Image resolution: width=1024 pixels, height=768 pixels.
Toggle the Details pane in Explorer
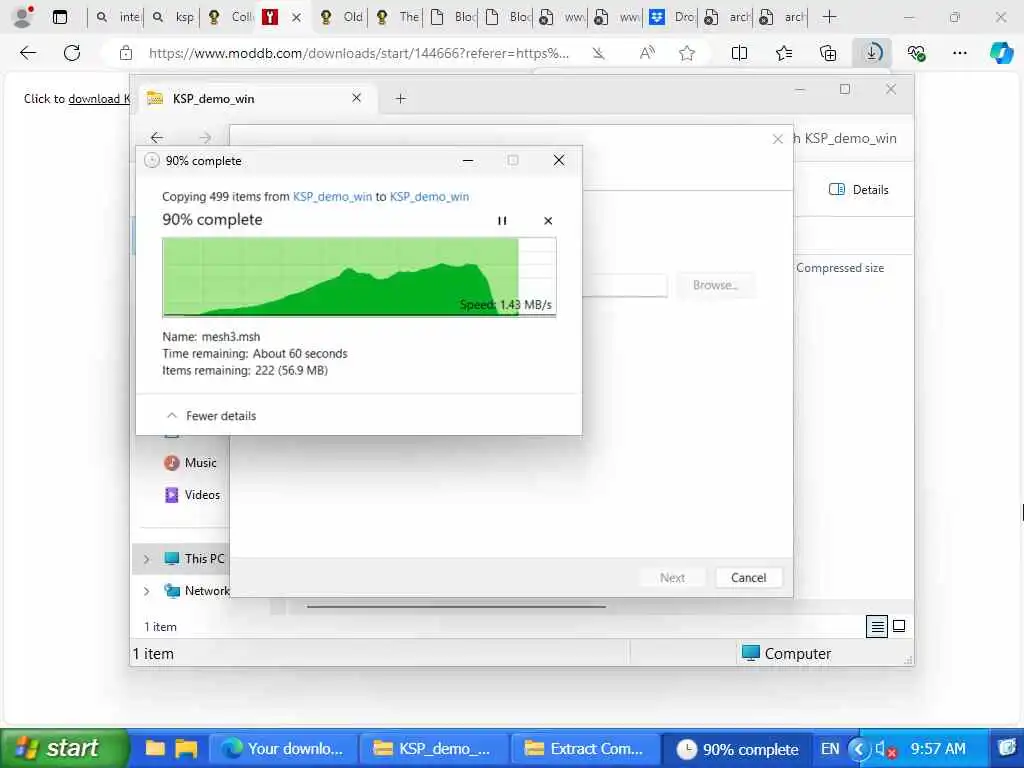click(x=859, y=189)
